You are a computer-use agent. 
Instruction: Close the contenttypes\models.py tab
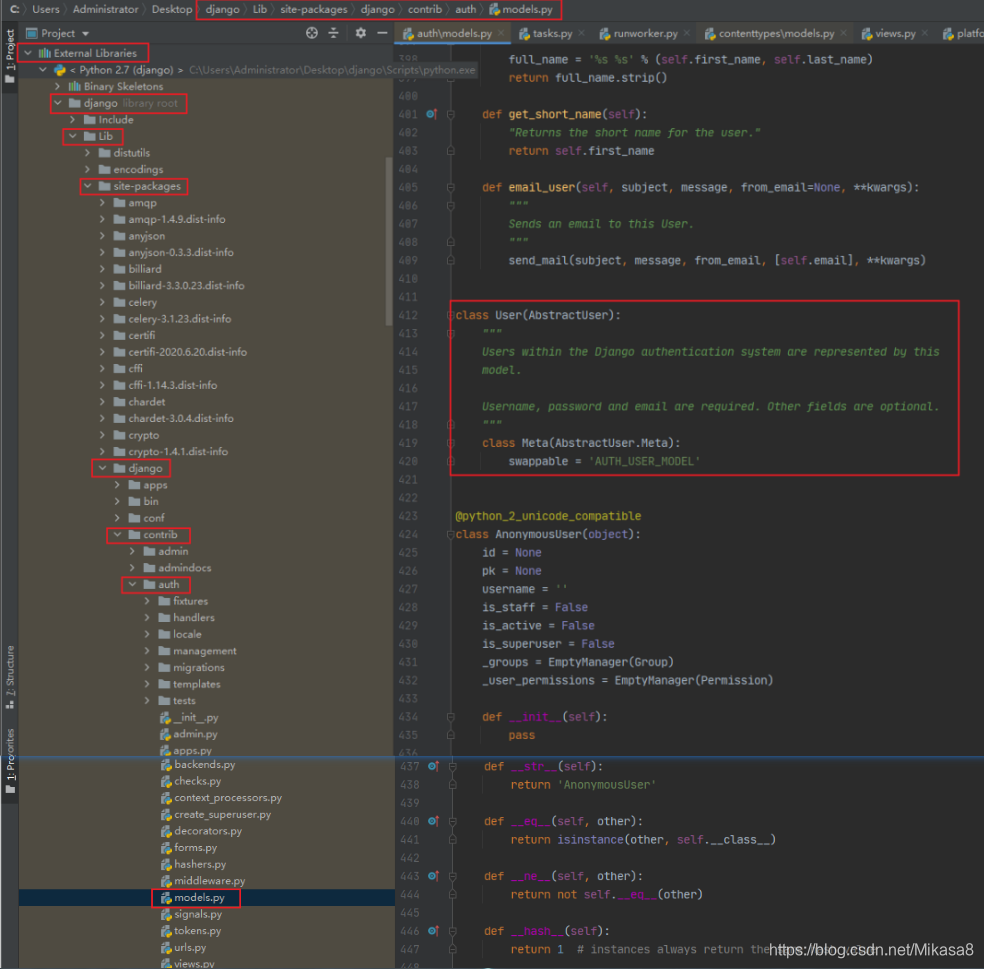[x=843, y=33]
